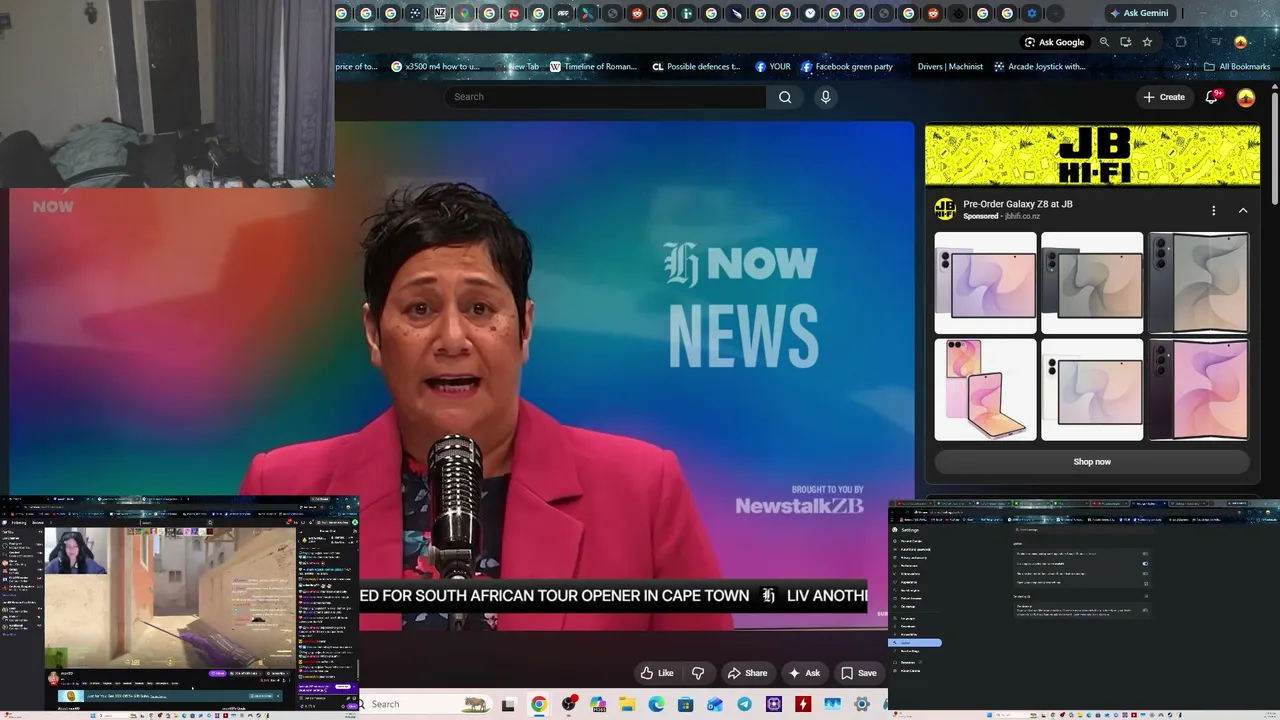1280x720 pixels.
Task: Click the cast or install icon beside Ask Google
Action: (x=1126, y=42)
